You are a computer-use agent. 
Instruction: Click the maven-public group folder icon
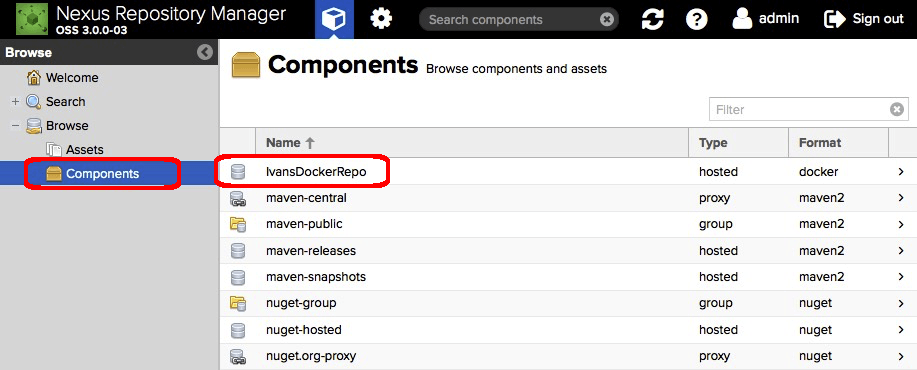(237, 224)
